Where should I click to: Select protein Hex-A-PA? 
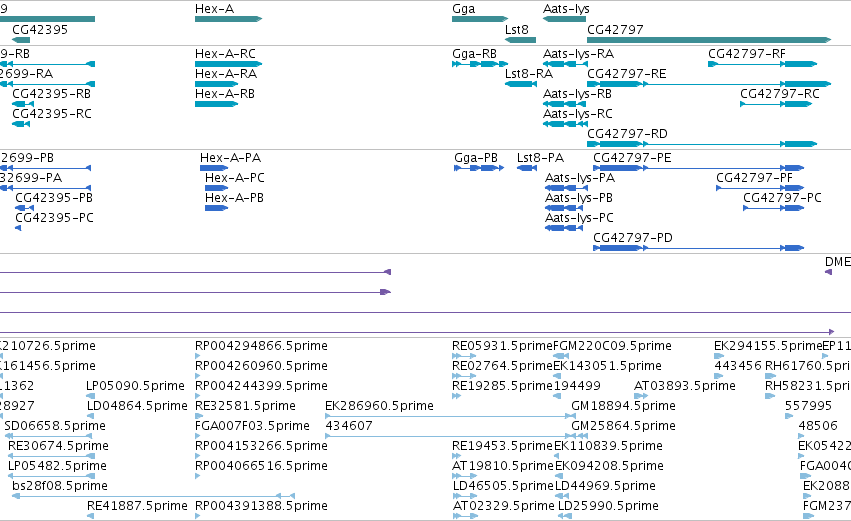[x=214, y=168]
